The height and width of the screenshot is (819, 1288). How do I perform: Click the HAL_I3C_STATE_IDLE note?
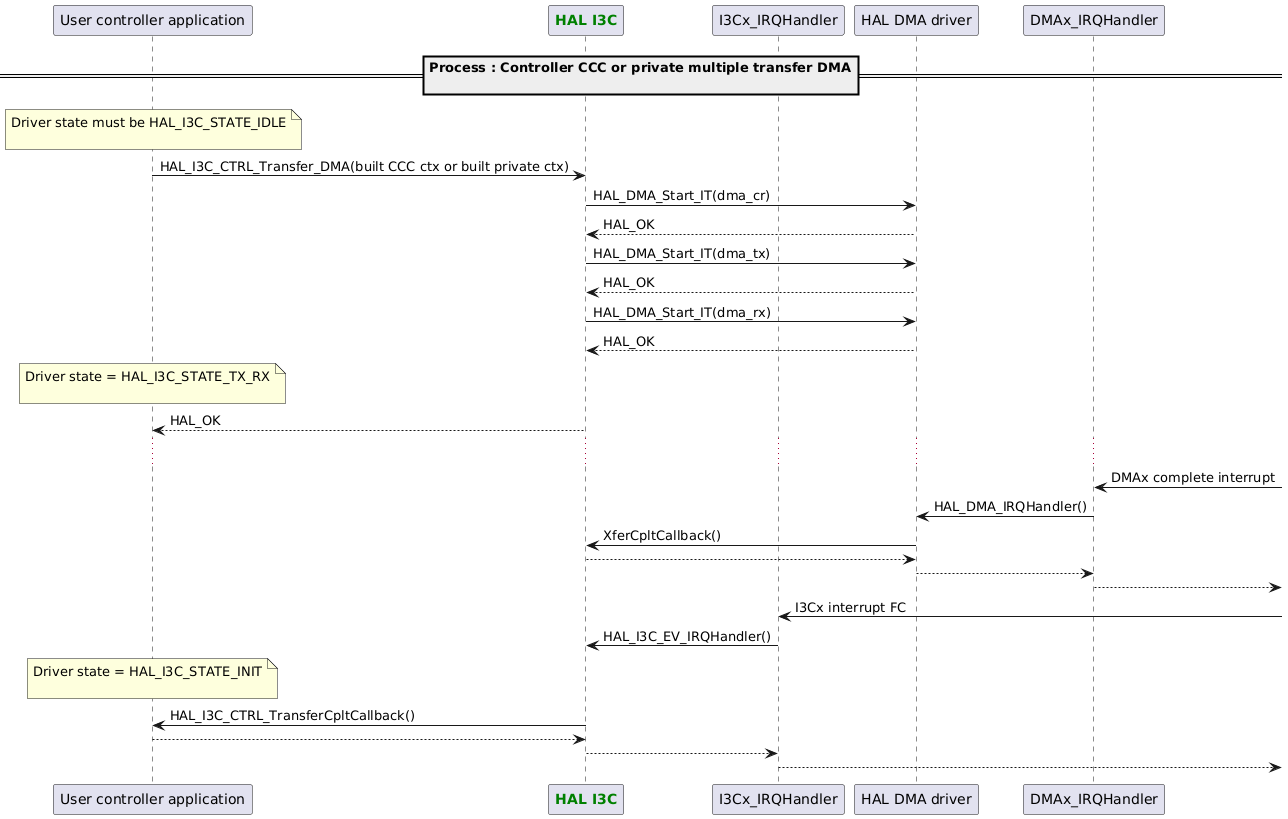[152, 125]
